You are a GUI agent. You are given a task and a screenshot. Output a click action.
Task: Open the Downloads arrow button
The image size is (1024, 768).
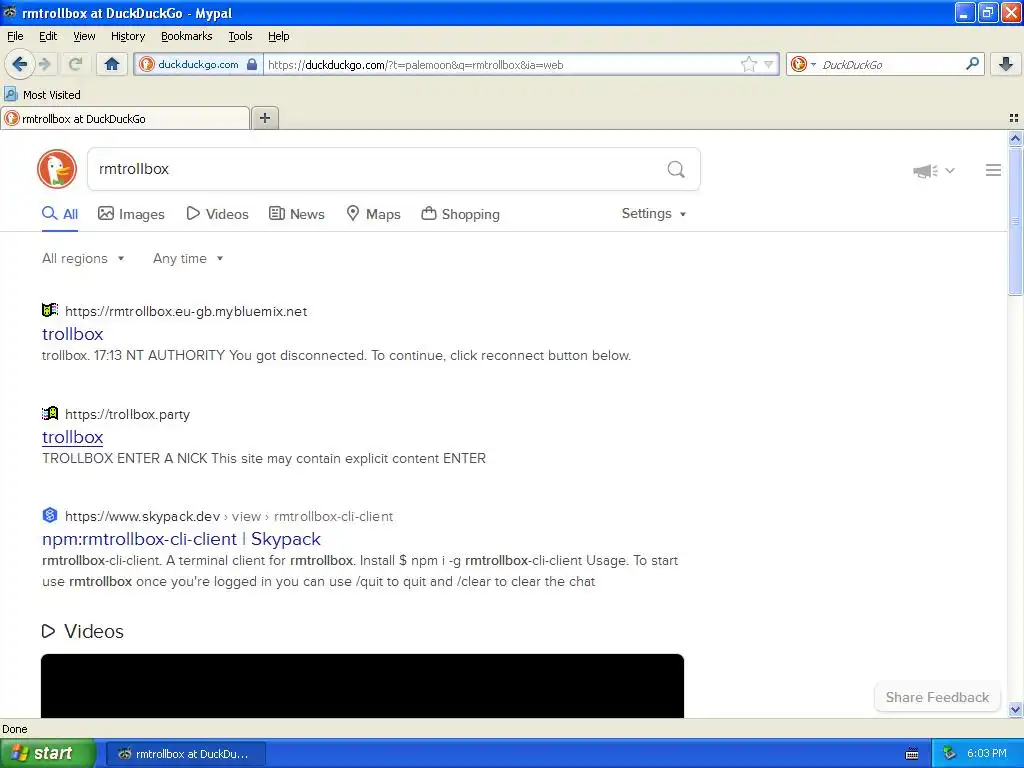(x=1006, y=64)
